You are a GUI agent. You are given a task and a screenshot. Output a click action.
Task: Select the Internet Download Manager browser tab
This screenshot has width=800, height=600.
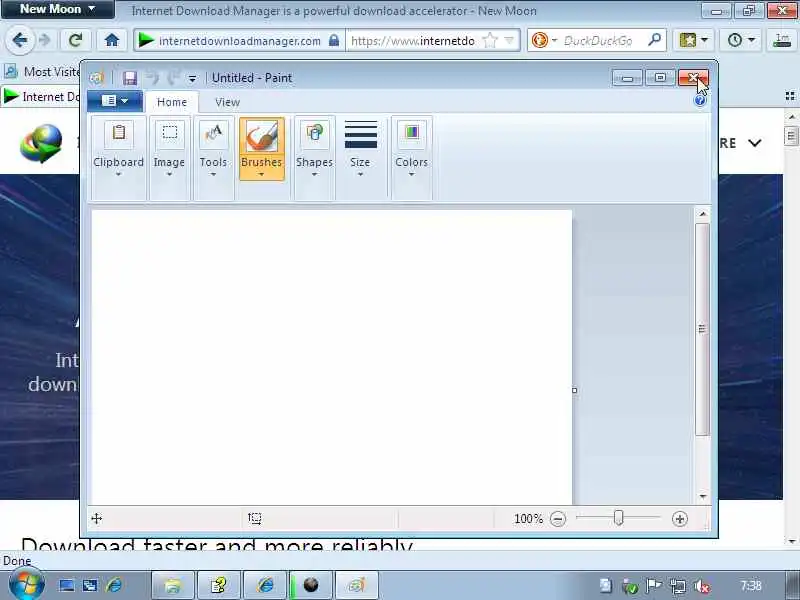[41, 96]
